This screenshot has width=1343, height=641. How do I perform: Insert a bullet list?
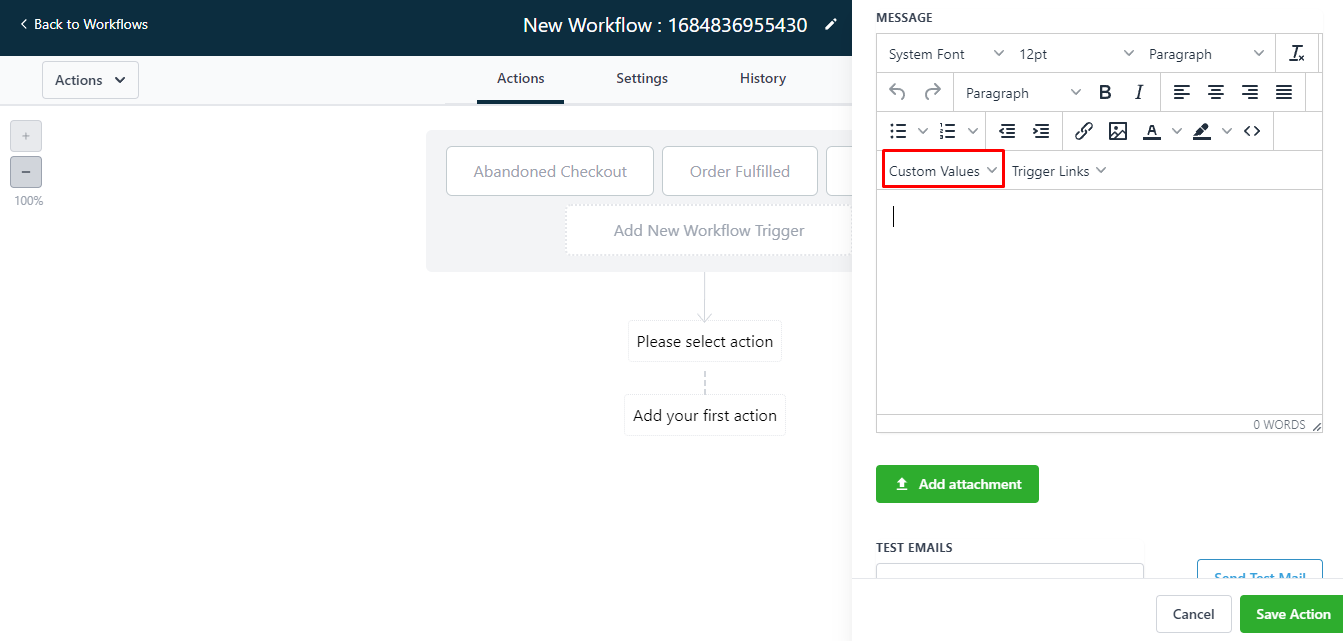[898, 131]
